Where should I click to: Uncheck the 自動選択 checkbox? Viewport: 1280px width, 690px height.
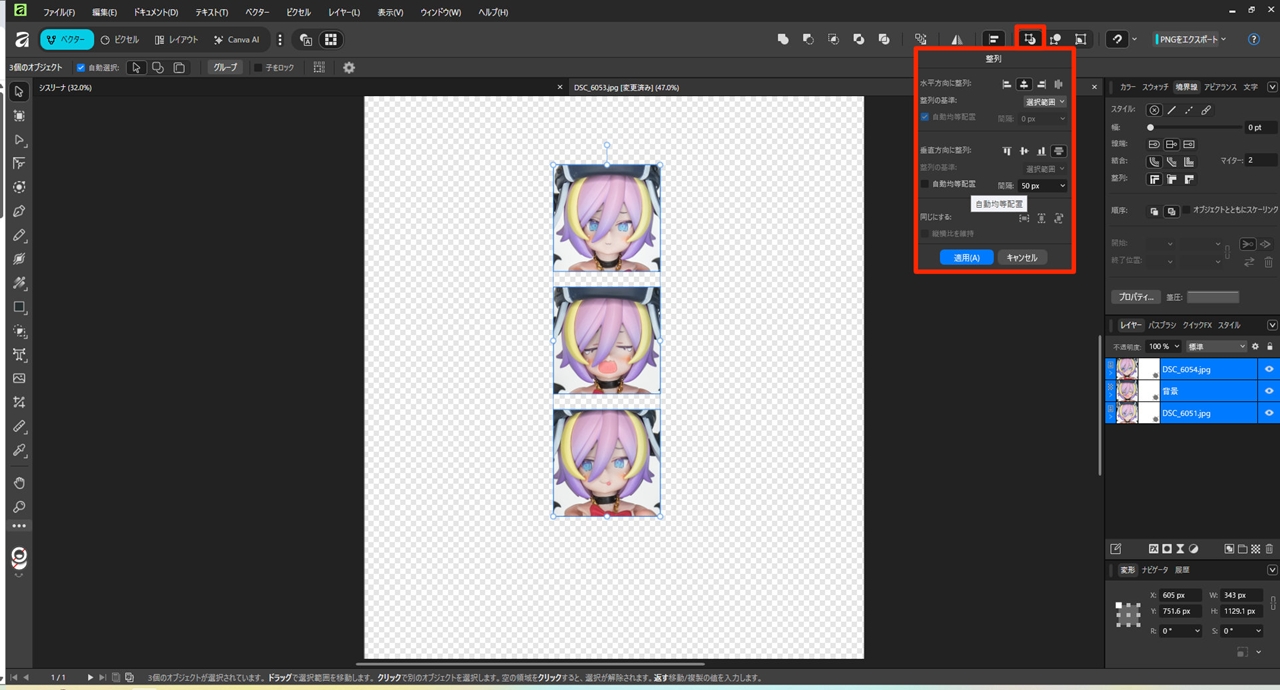click(x=81, y=68)
